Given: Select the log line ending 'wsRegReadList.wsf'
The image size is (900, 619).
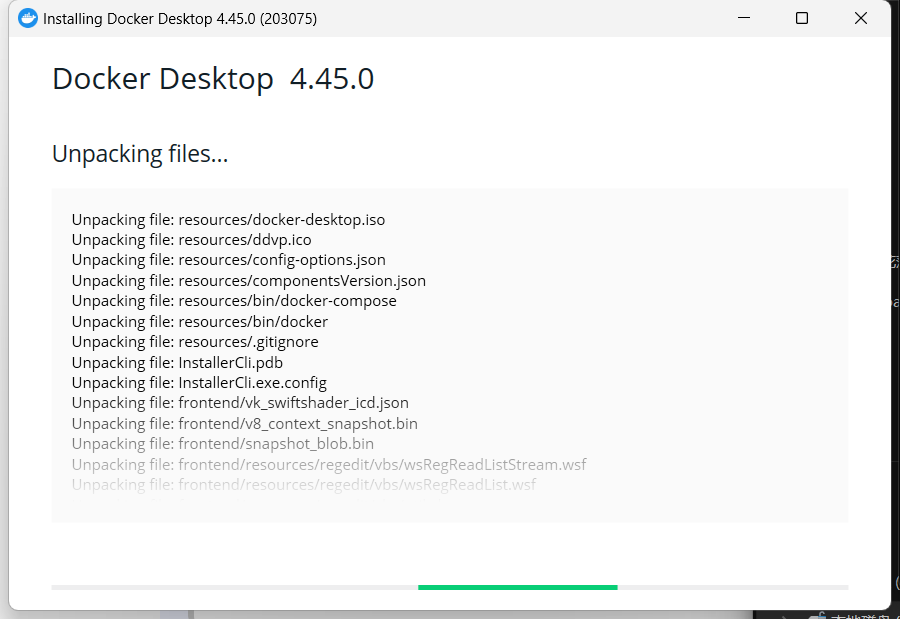Looking at the screenshot, I should tap(304, 485).
